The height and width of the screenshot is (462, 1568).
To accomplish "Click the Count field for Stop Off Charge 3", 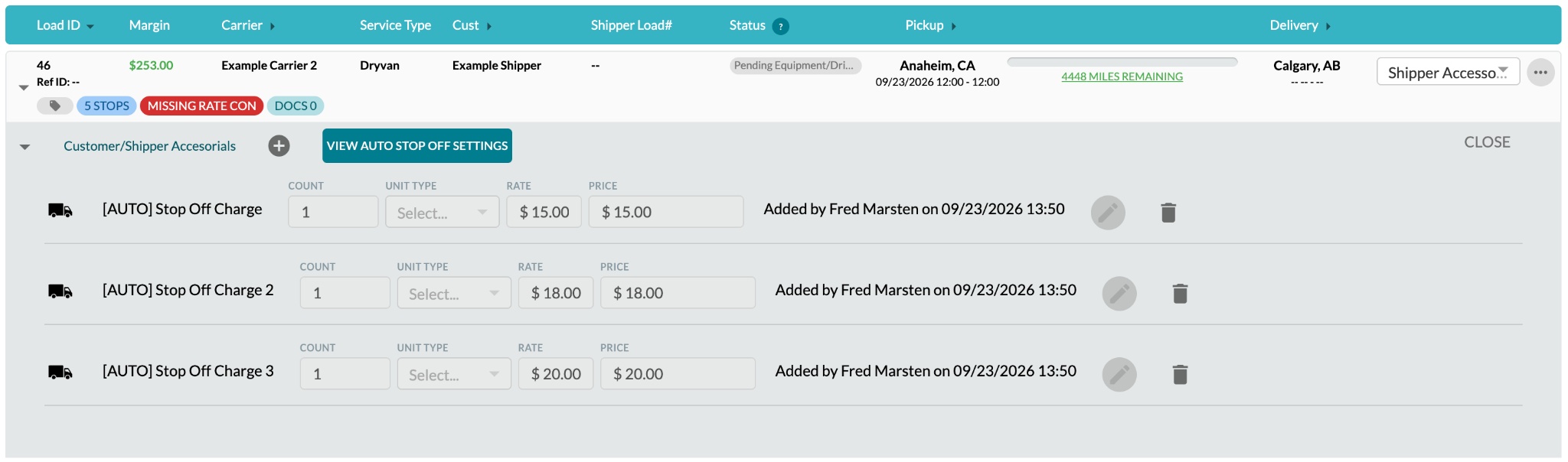I will [345, 374].
